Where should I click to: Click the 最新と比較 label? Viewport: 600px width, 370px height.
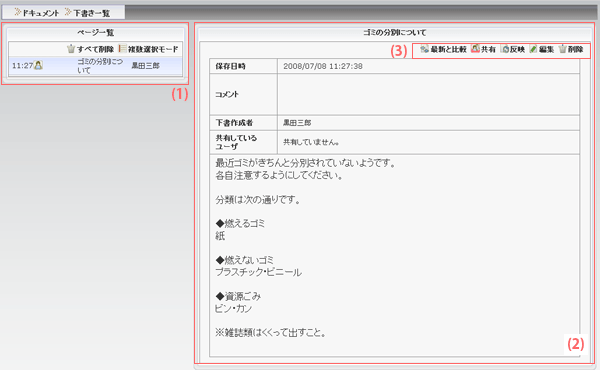point(448,49)
